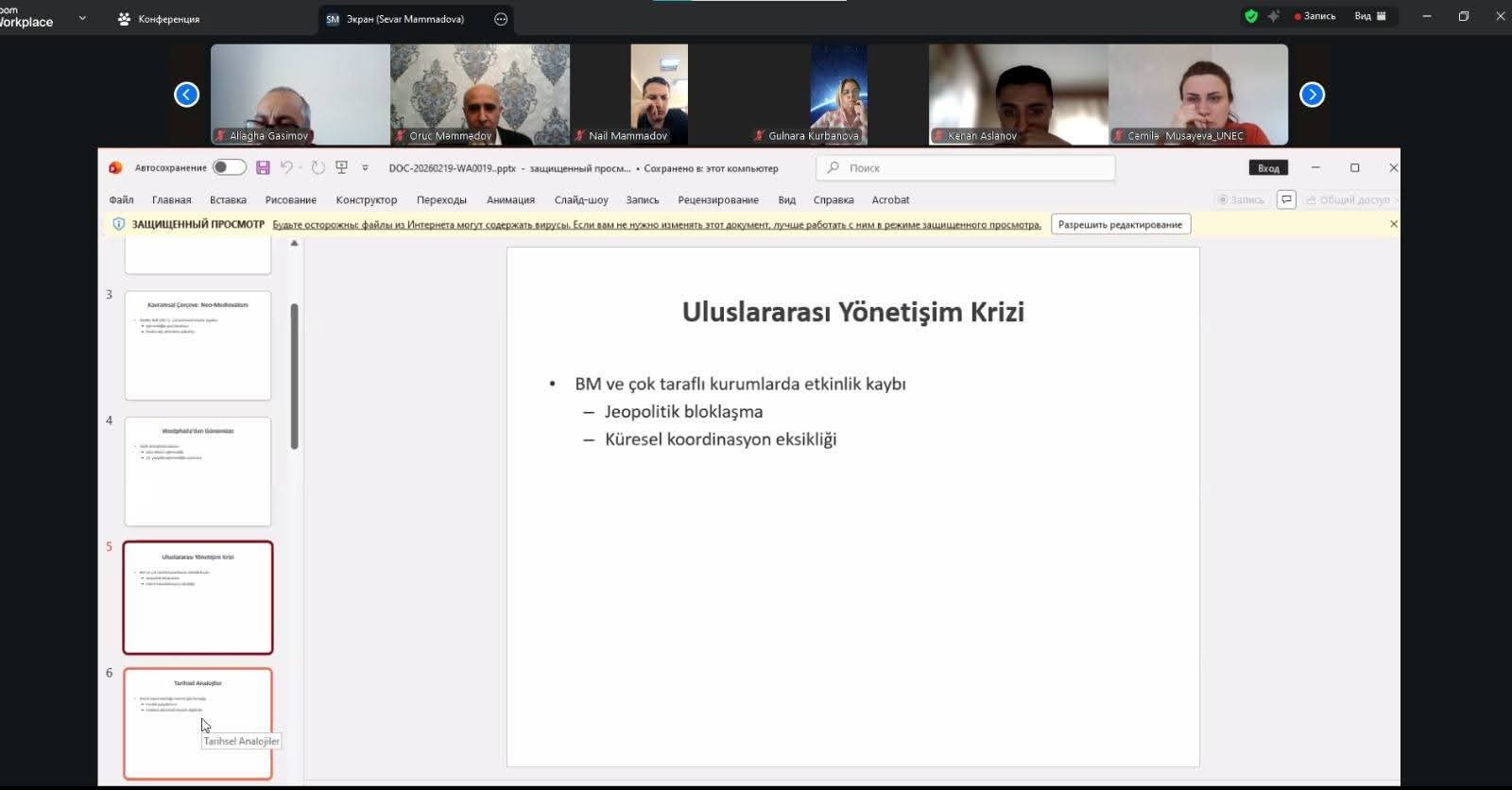Open the Zoom Workplace dropdown chevron
1512x790 pixels.
[x=82, y=17]
